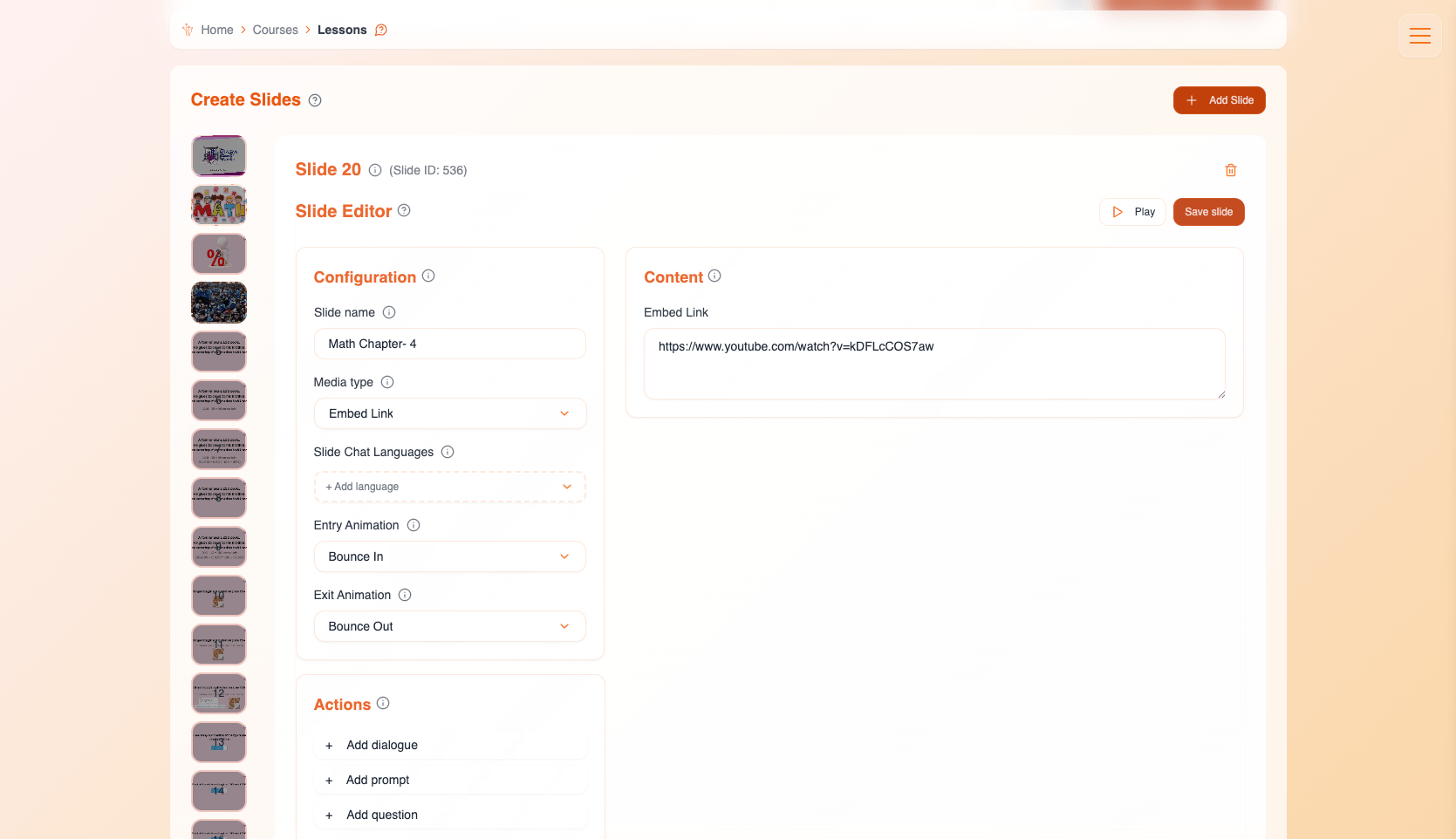Image resolution: width=1456 pixels, height=839 pixels.
Task: Click Add question action
Action: tap(450, 815)
